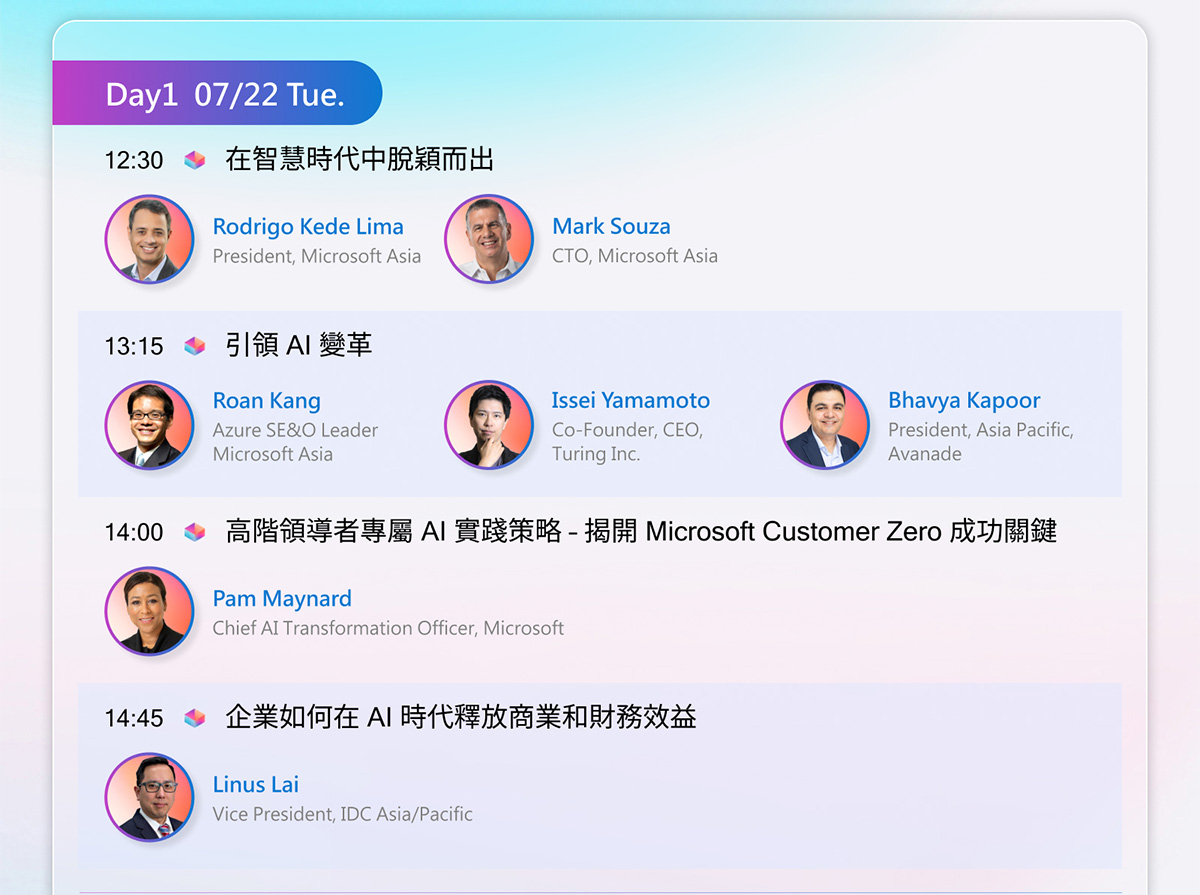Select the Vice President, IDC Asia/Pacific text
This screenshot has width=1200, height=895.
(343, 814)
